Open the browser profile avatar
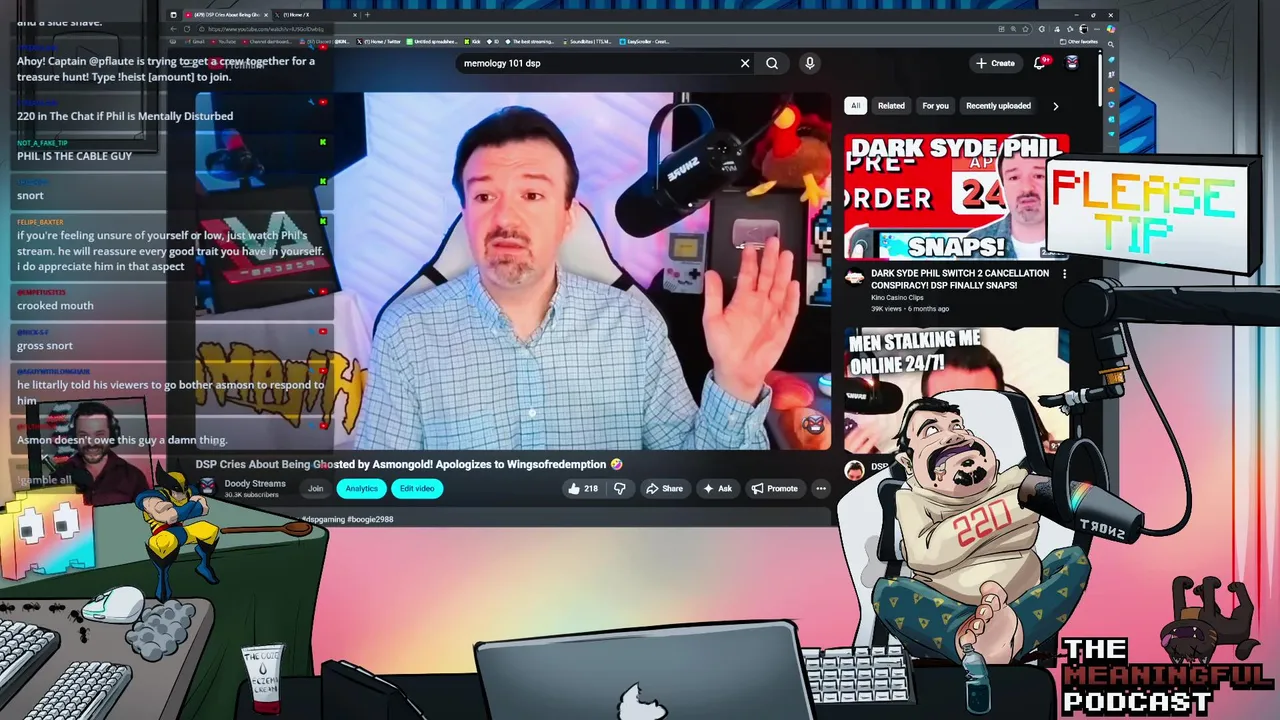Viewport: 1280px width, 720px height. pos(1083,29)
